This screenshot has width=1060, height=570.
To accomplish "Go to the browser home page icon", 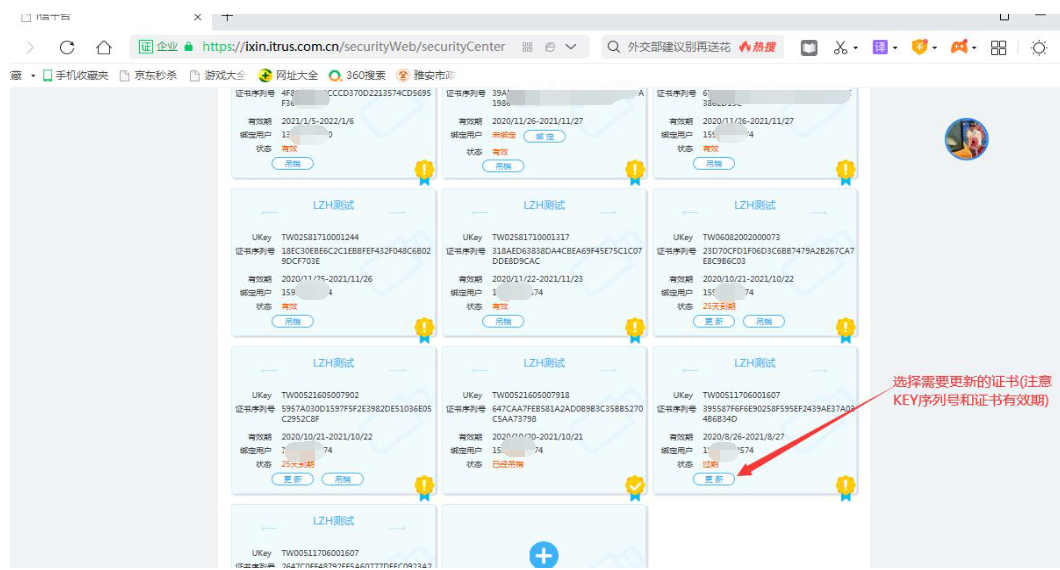I will click(104, 47).
